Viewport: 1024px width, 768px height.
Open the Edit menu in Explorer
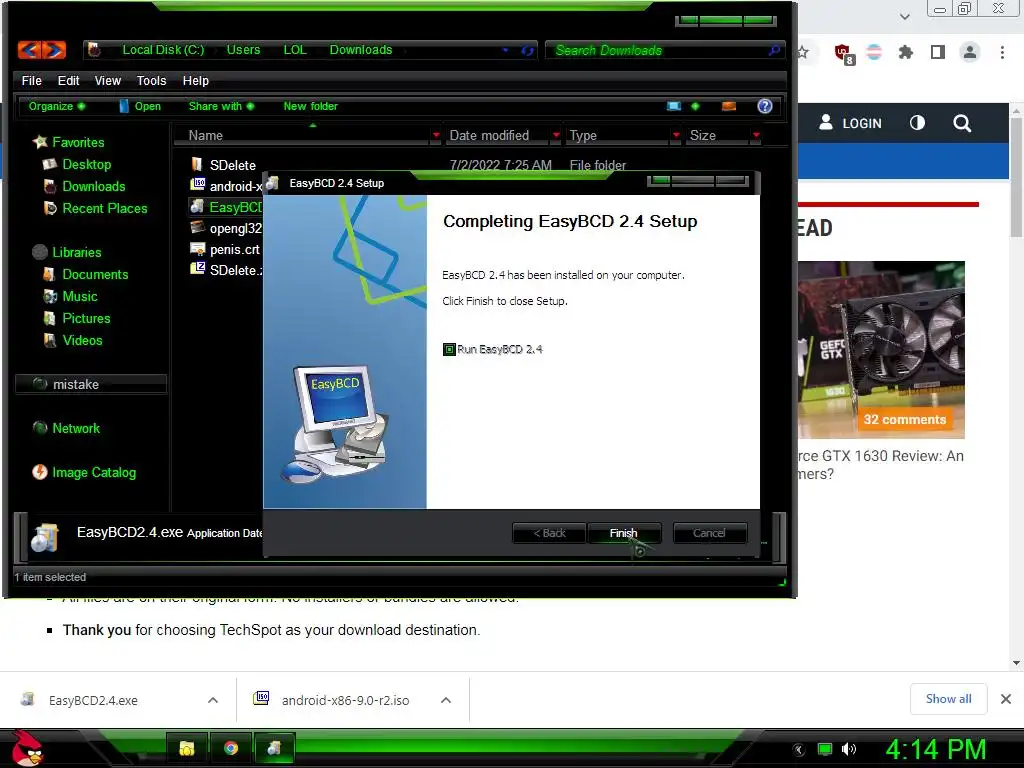[68, 80]
